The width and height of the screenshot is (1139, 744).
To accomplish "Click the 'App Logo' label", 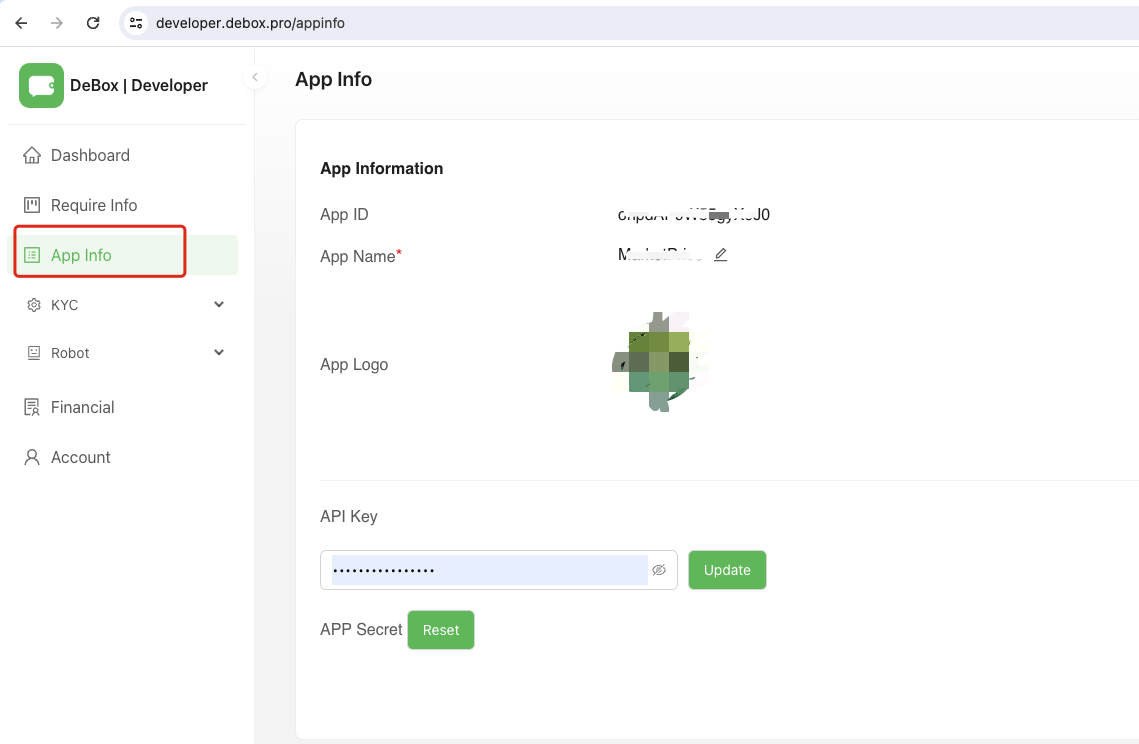I will [x=354, y=365].
